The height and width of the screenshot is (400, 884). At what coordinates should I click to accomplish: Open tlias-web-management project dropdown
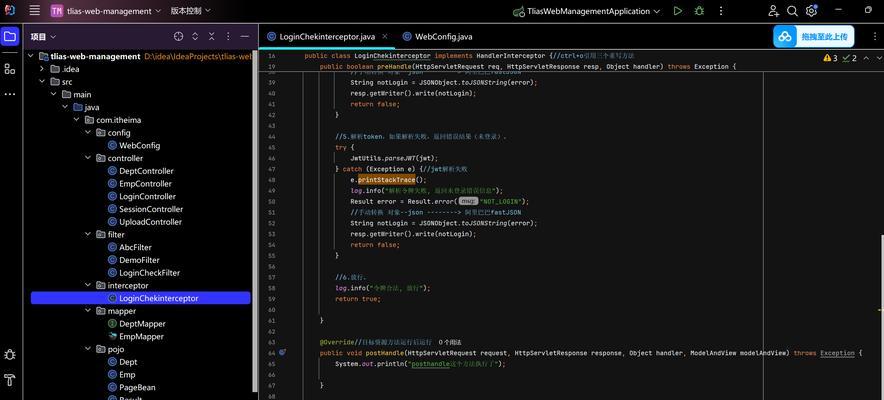[x=106, y=11]
